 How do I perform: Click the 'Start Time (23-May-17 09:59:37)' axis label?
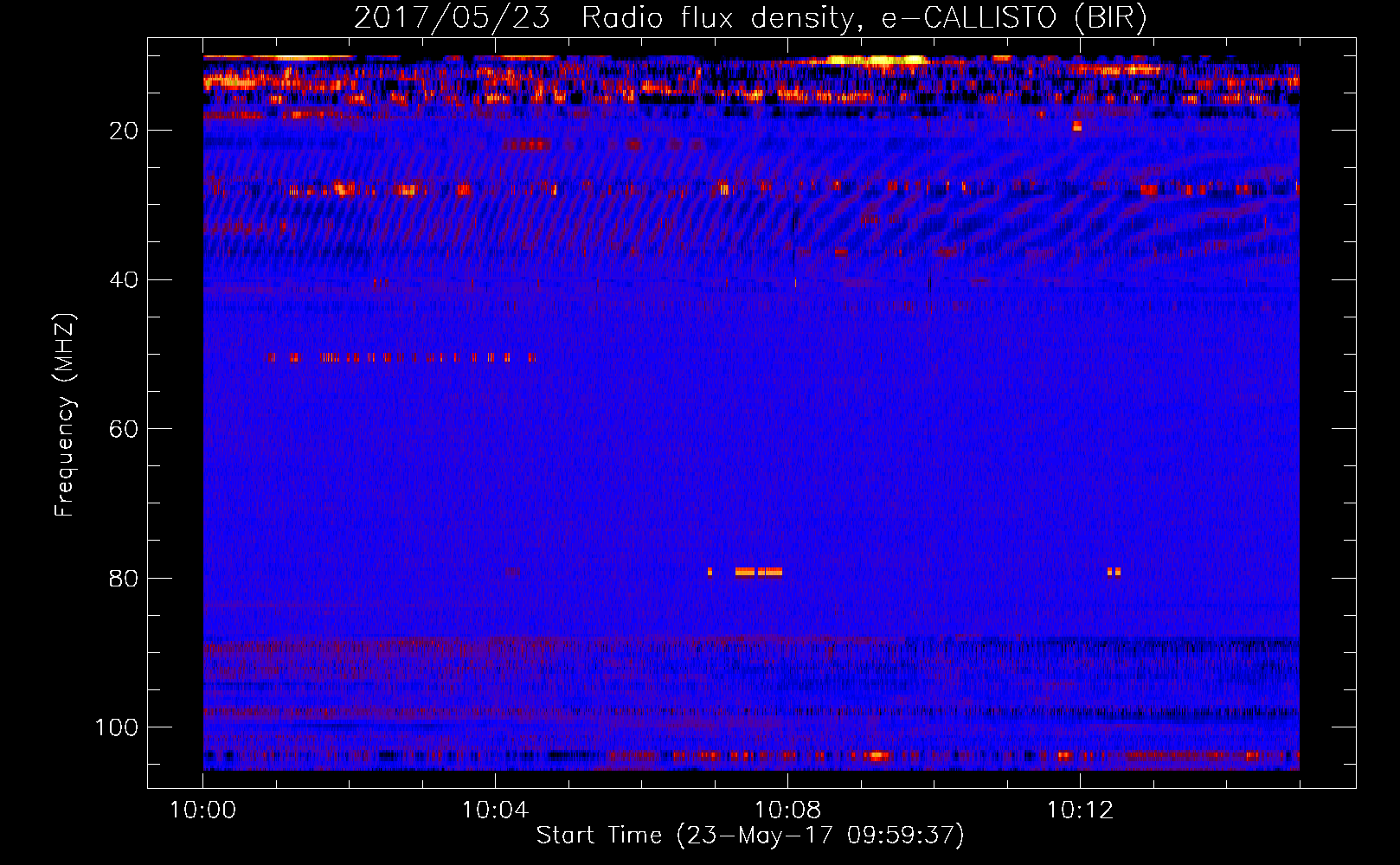pos(750,836)
